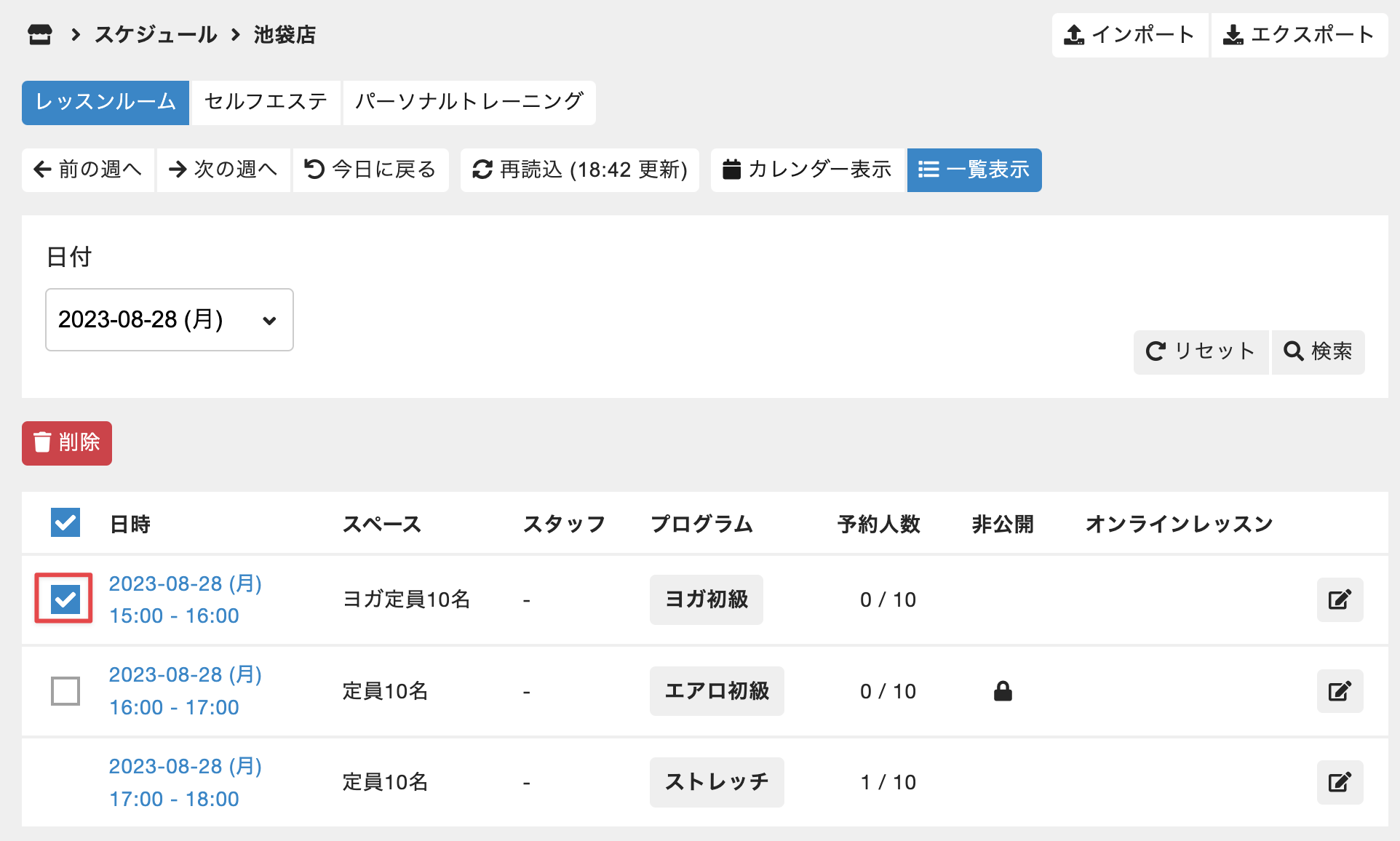Reload schedule with 再読込 button
Image resolution: width=1400 pixels, height=841 pixels.
[579, 170]
